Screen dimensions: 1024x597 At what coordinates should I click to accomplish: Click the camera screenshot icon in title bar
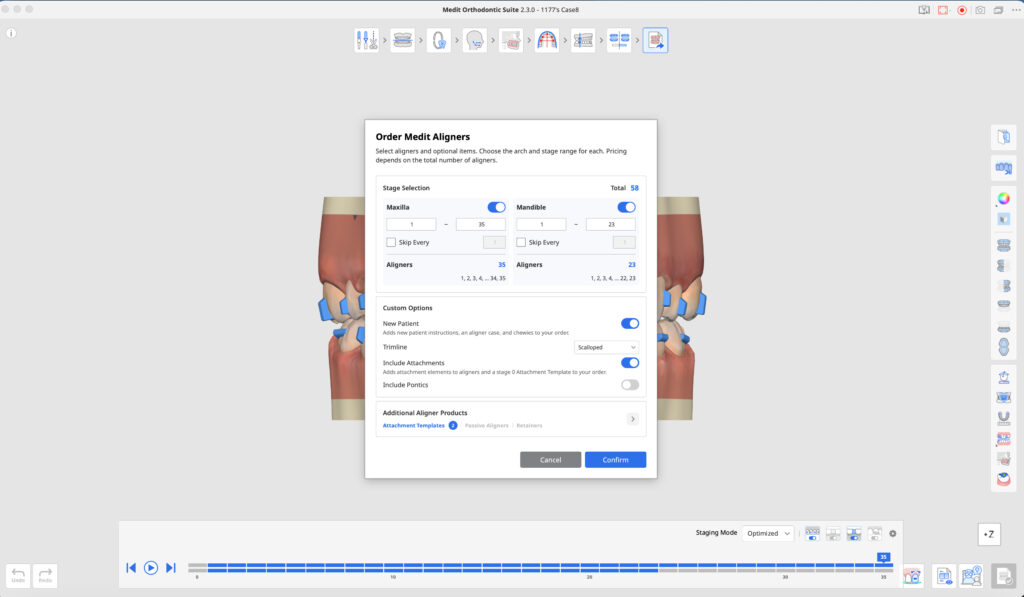pos(980,10)
